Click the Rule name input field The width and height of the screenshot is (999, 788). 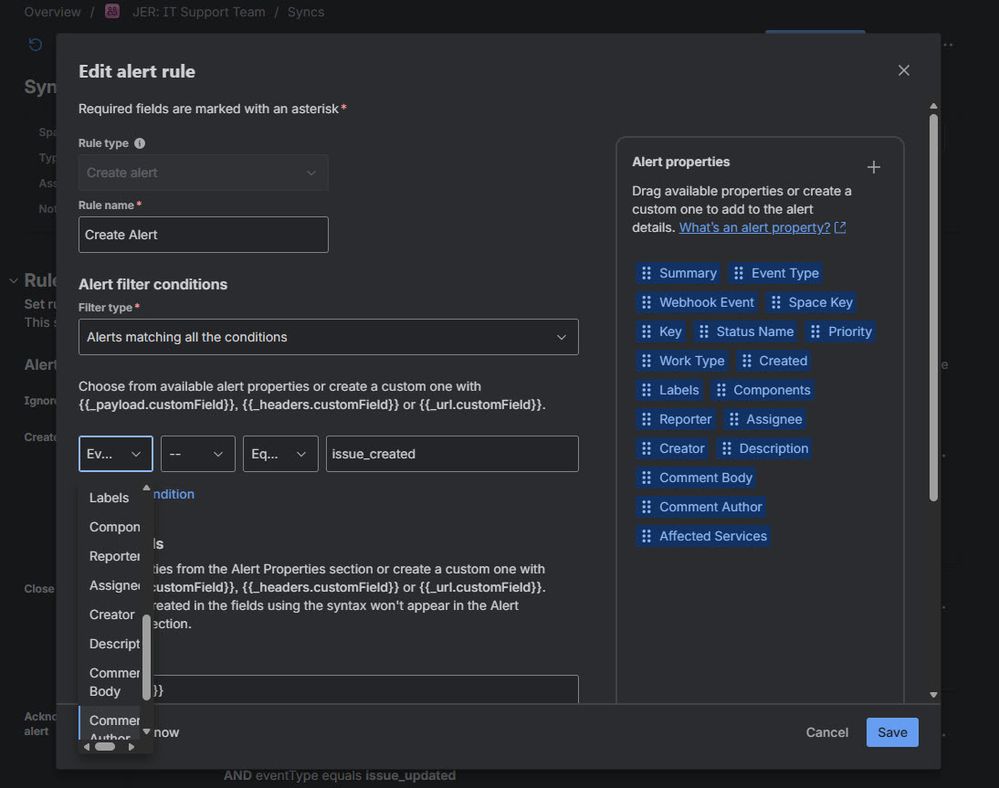click(x=203, y=234)
